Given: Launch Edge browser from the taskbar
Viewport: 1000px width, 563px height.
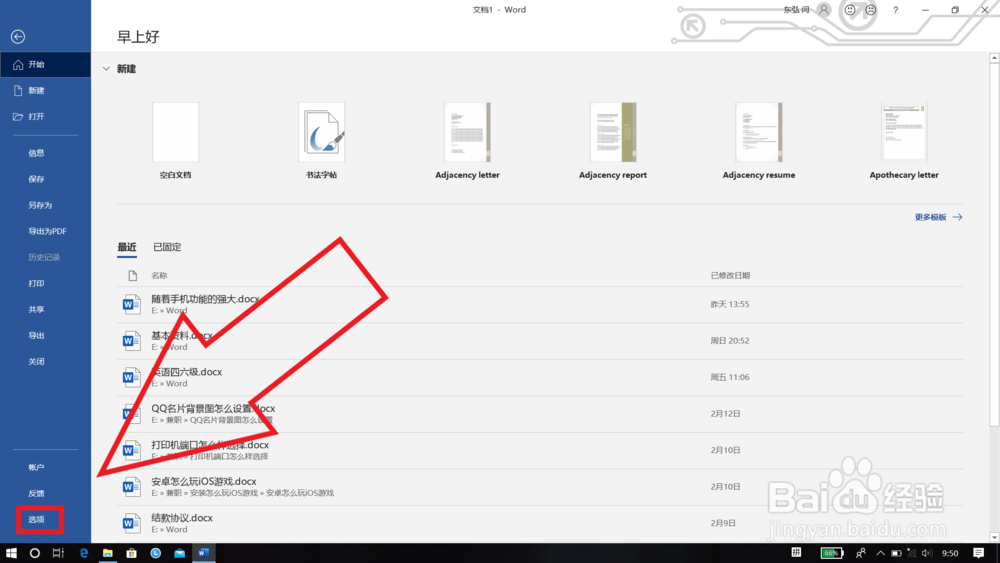Looking at the screenshot, I should coord(84,553).
